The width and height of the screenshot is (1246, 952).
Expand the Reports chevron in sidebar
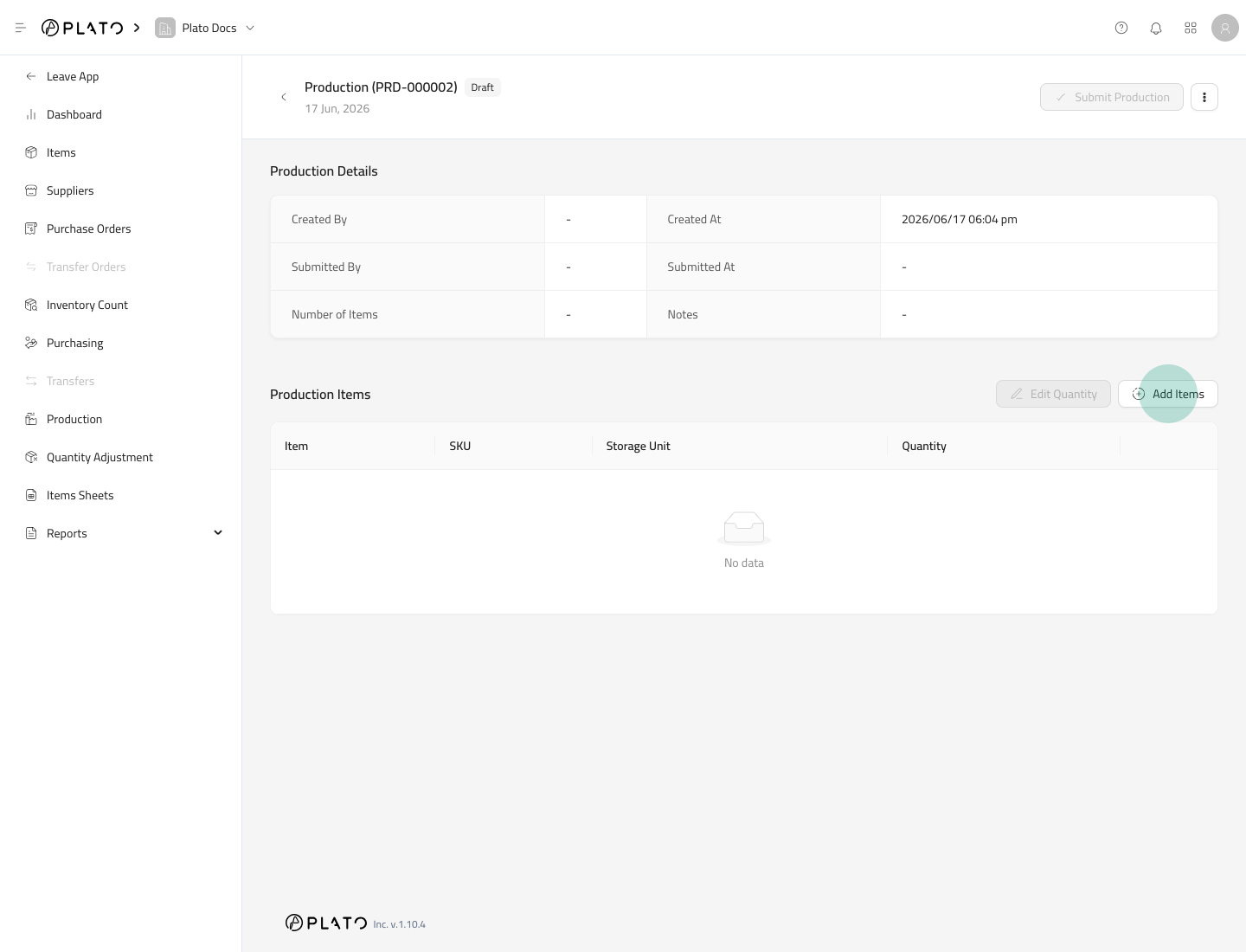point(218,532)
